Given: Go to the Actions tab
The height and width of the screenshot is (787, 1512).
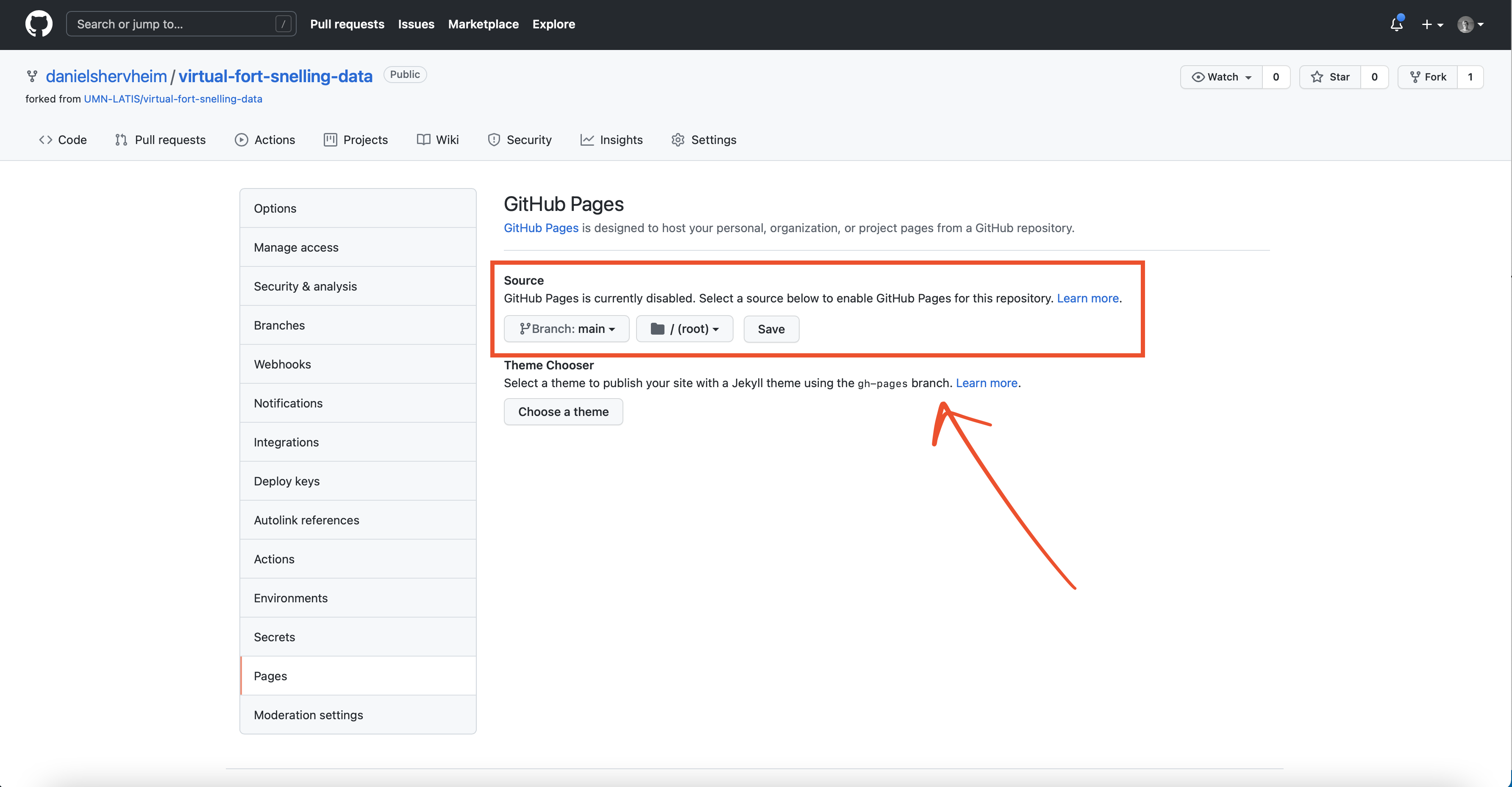Looking at the screenshot, I should pyautogui.click(x=265, y=140).
